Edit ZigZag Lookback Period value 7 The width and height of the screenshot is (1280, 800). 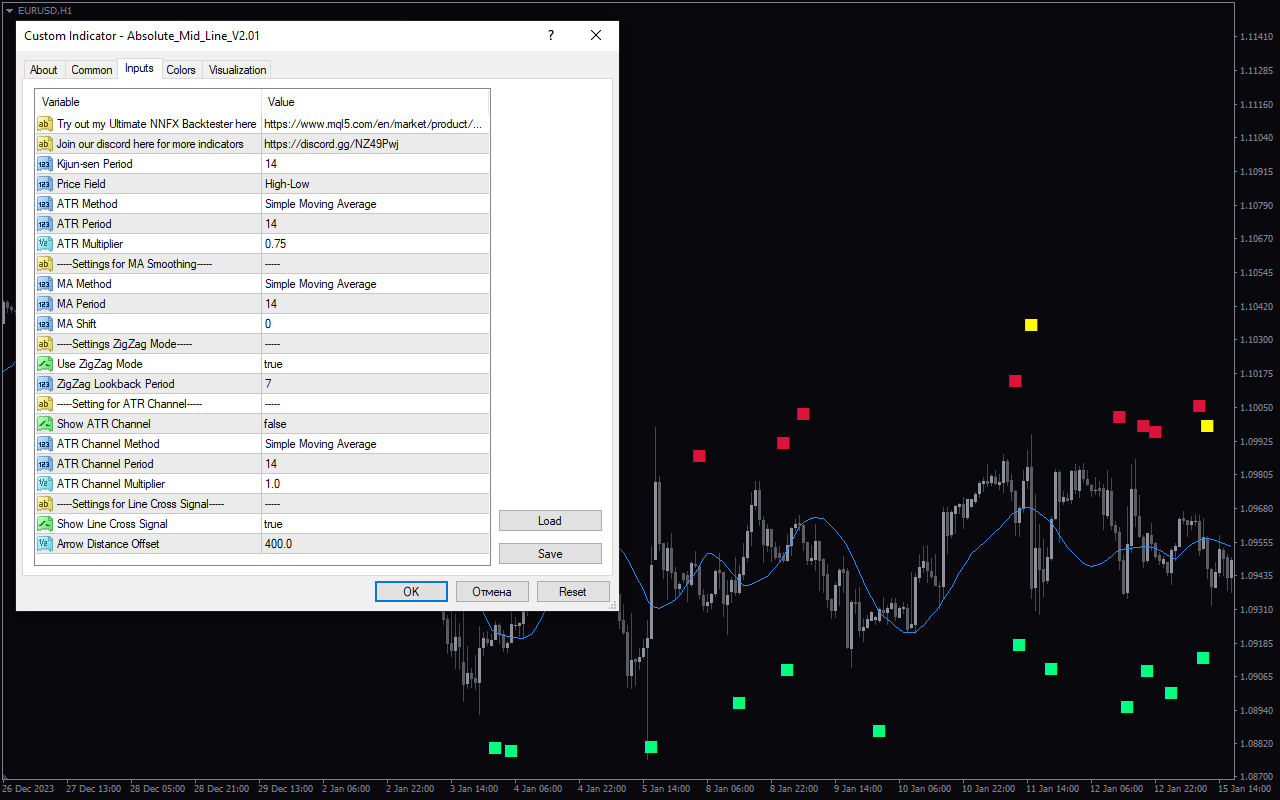[375, 384]
